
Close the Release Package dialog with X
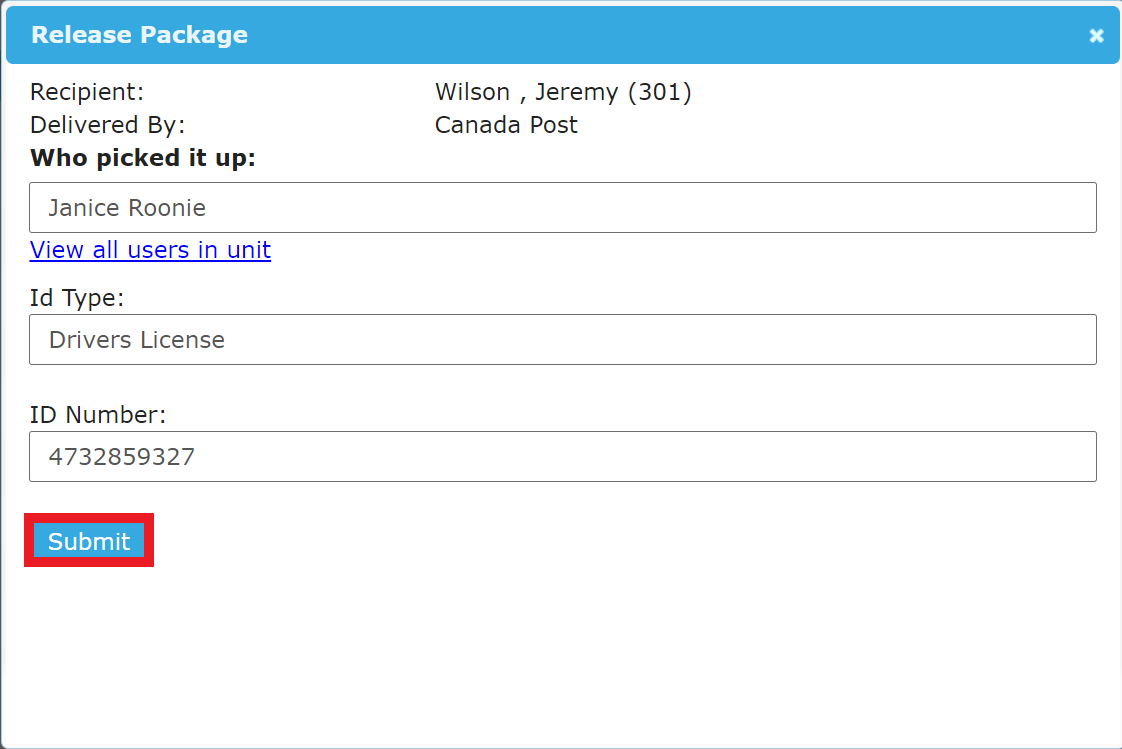coord(1096,36)
